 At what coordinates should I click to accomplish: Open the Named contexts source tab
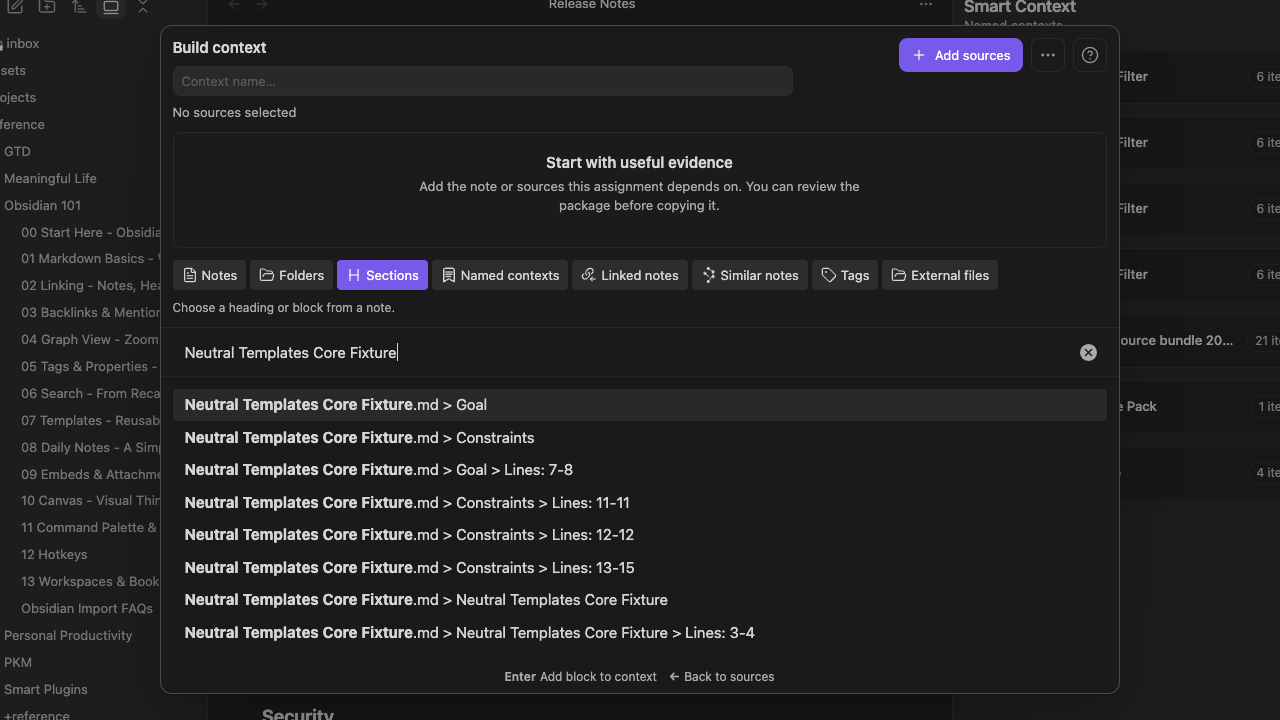[500, 275]
